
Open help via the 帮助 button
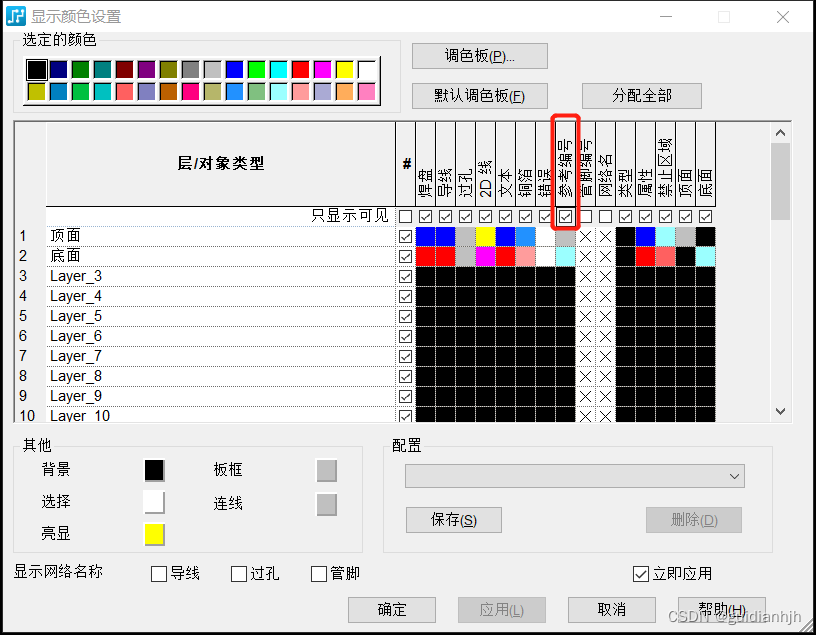coord(721,610)
